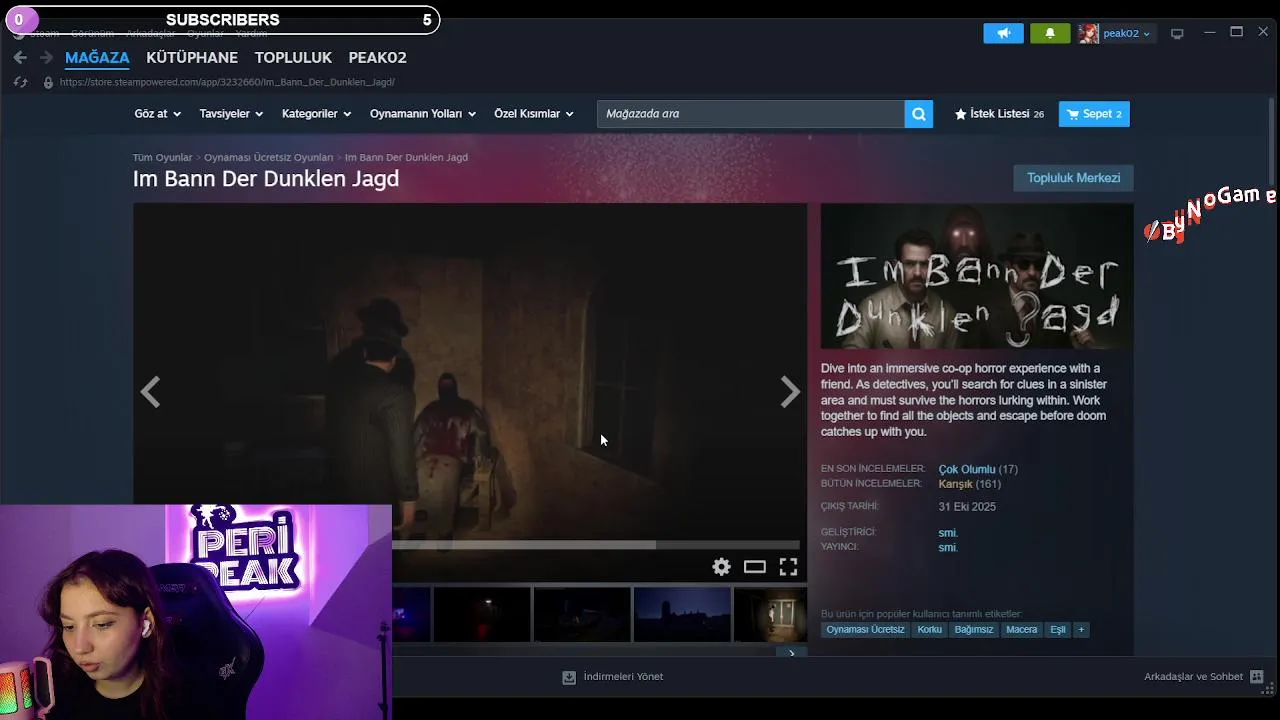Focus the Mağazada ara search field
This screenshot has height=720, width=1280.
point(750,114)
